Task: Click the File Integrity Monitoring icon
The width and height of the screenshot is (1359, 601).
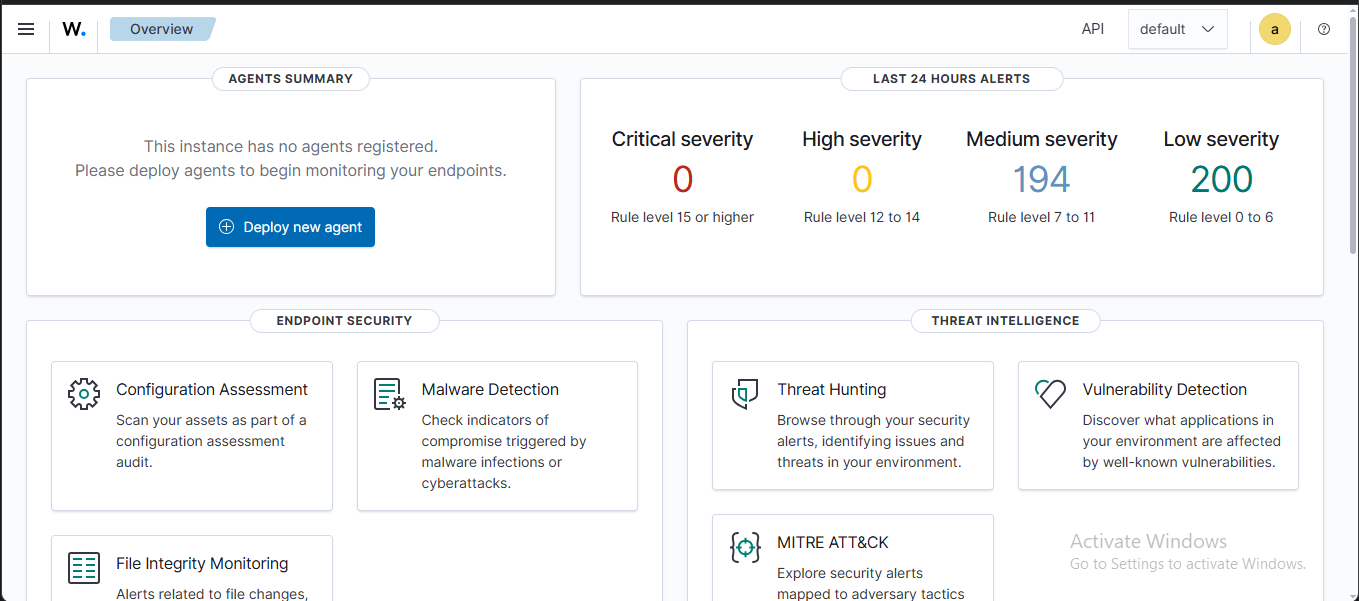Action: click(x=84, y=568)
